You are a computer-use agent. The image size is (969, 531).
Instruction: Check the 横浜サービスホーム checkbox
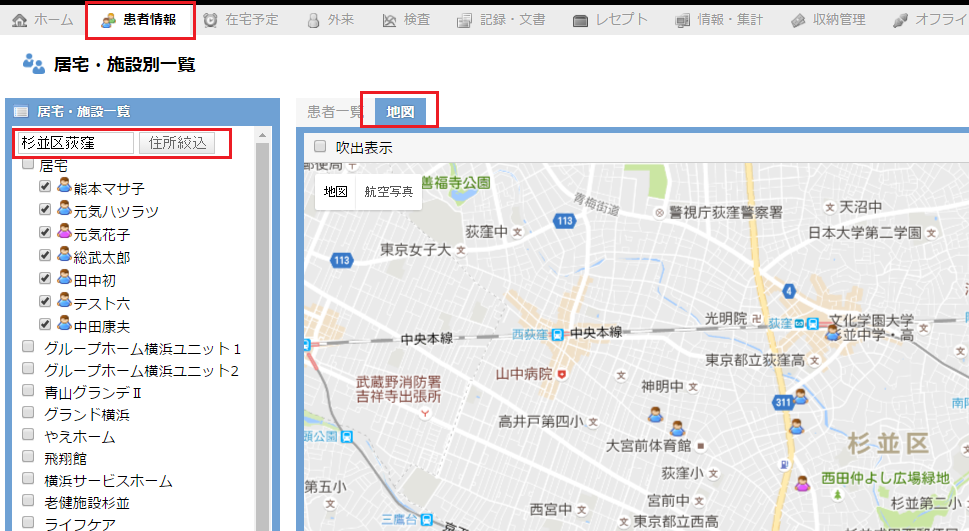28,478
